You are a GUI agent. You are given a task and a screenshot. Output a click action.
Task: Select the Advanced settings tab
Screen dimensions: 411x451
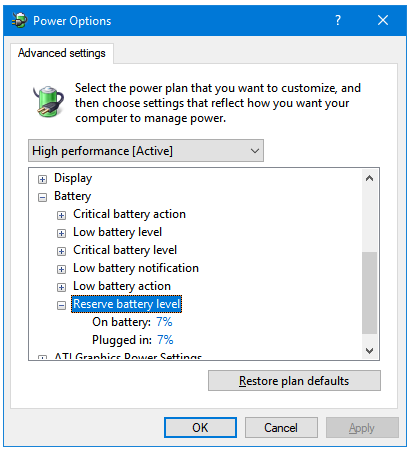pos(62,53)
